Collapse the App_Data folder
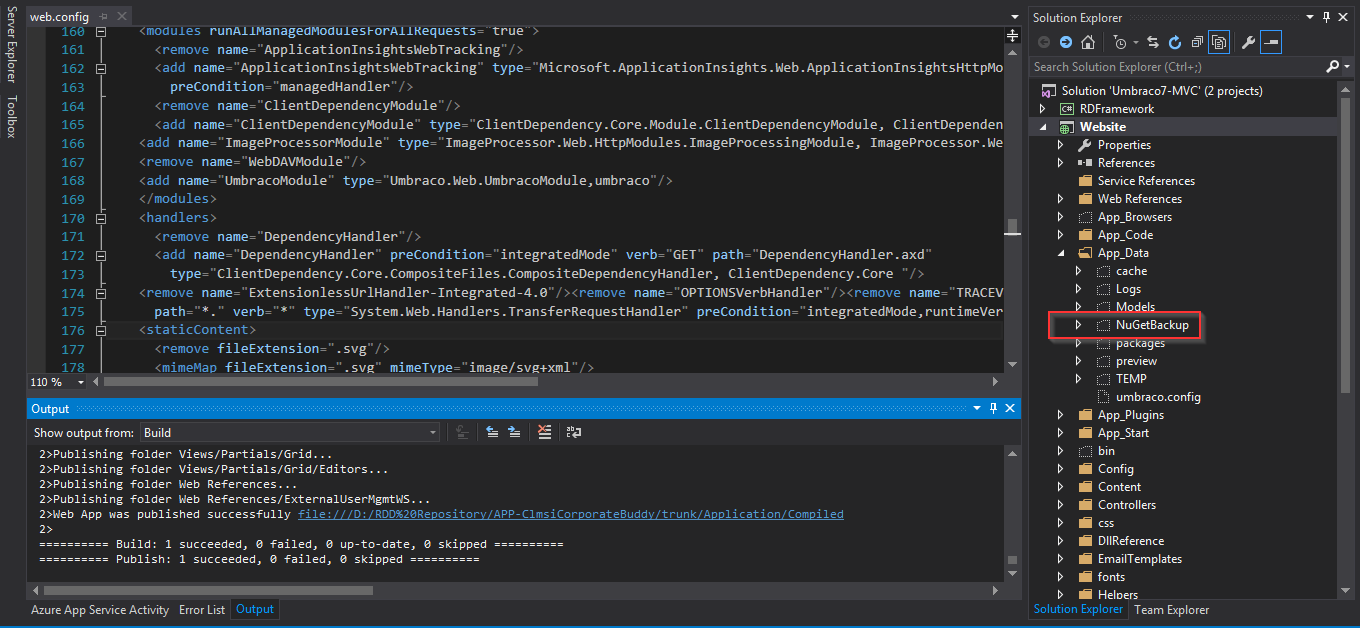Screen dimensions: 1360x628 [x=1061, y=253]
